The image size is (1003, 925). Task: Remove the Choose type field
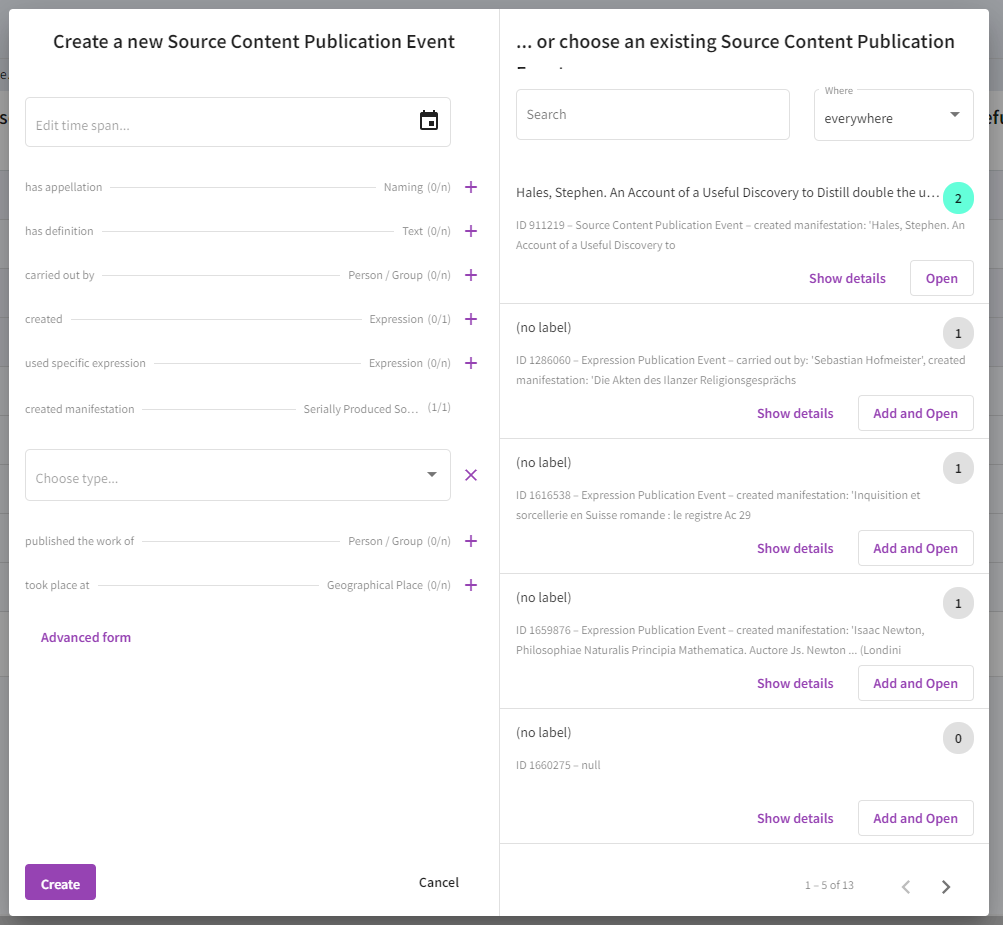point(471,475)
